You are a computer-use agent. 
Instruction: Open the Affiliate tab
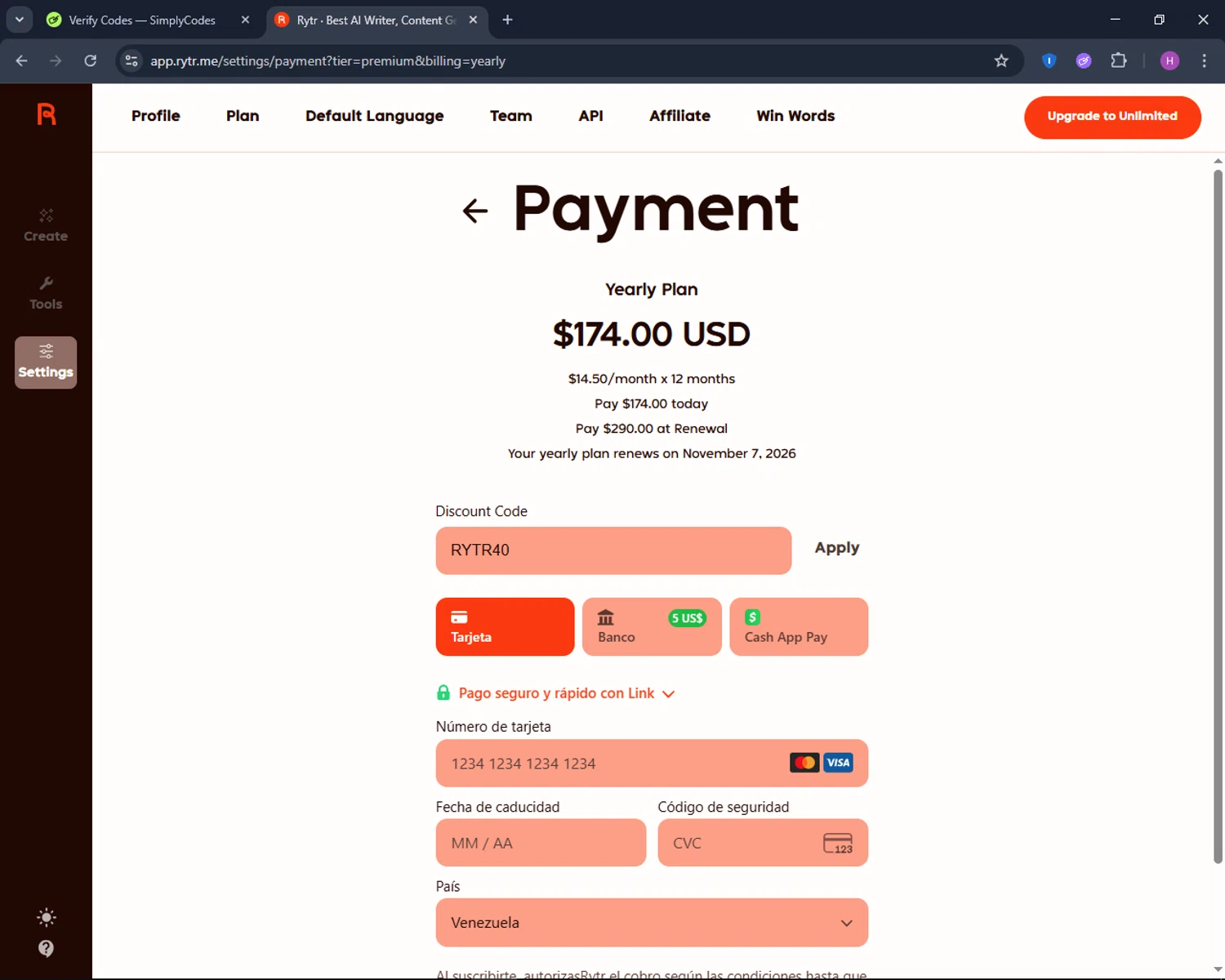coord(680,116)
